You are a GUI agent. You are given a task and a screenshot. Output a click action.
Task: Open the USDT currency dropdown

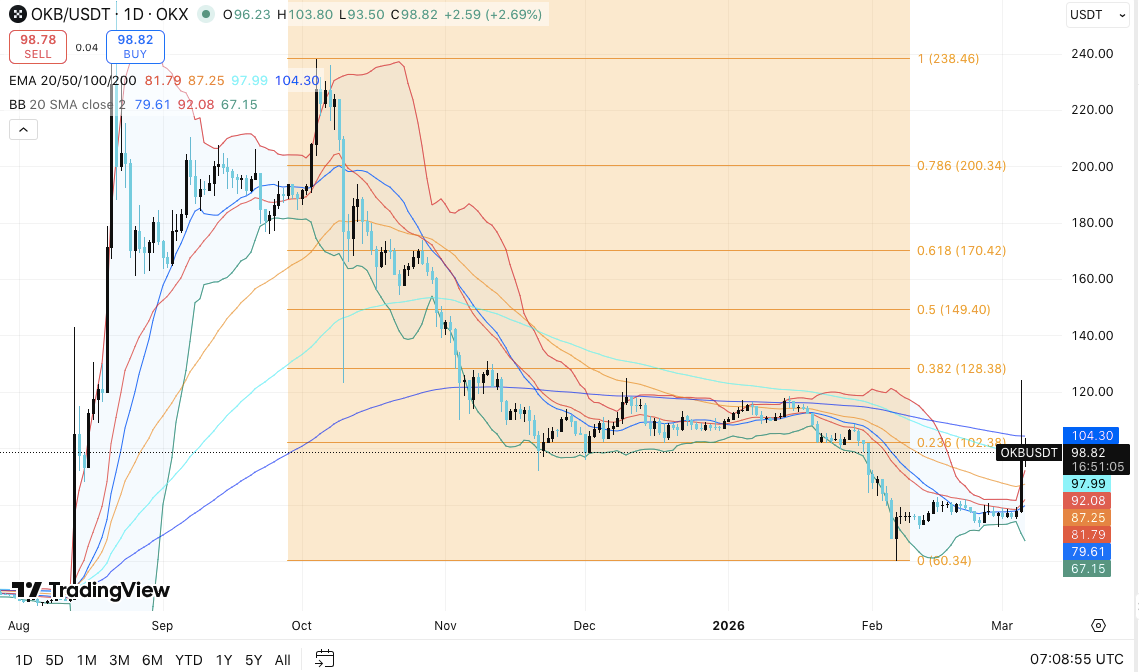click(1092, 14)
